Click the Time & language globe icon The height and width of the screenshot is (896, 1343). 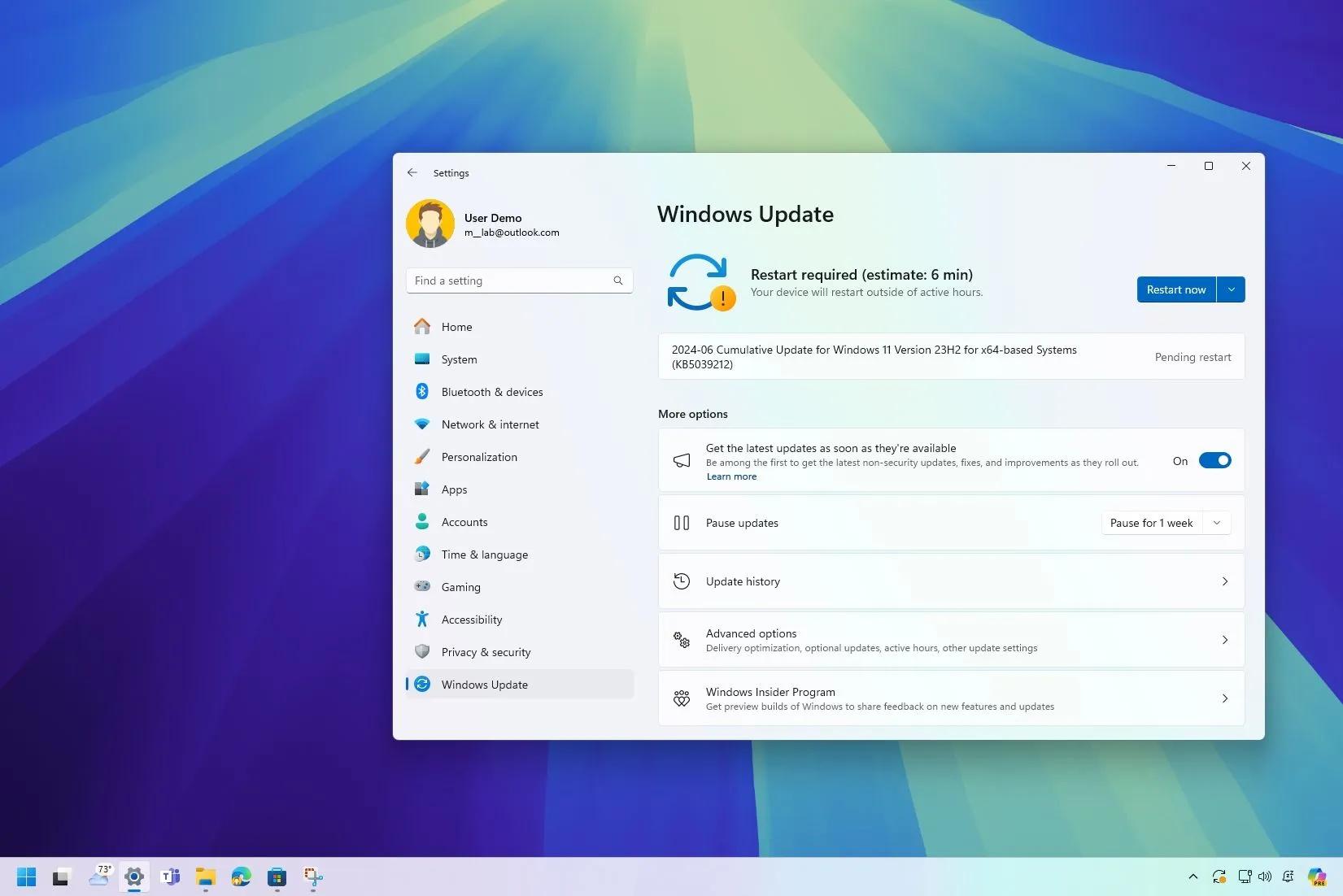pyautogui.click(x=422, y=554)
